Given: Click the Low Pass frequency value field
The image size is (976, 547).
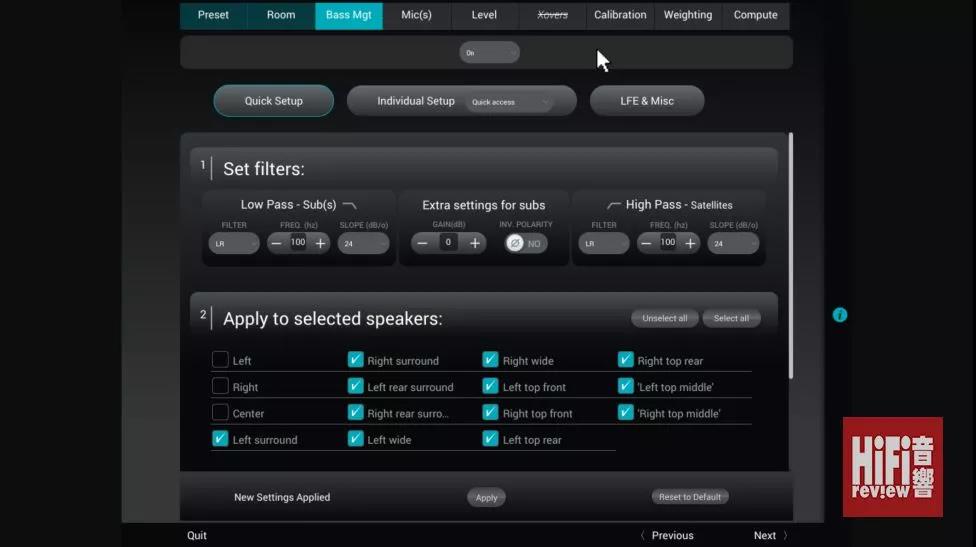Looking at the screenshot, I should [x=298, y=243].
